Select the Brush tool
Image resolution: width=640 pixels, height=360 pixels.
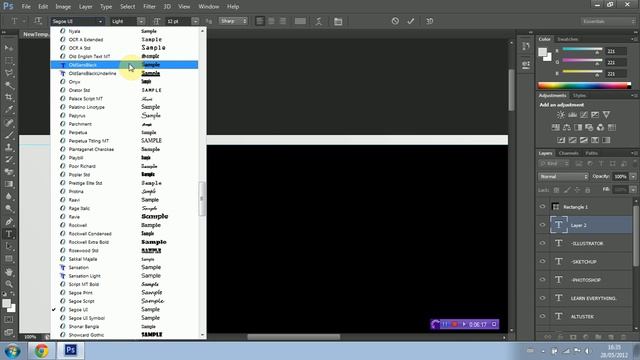9,135
